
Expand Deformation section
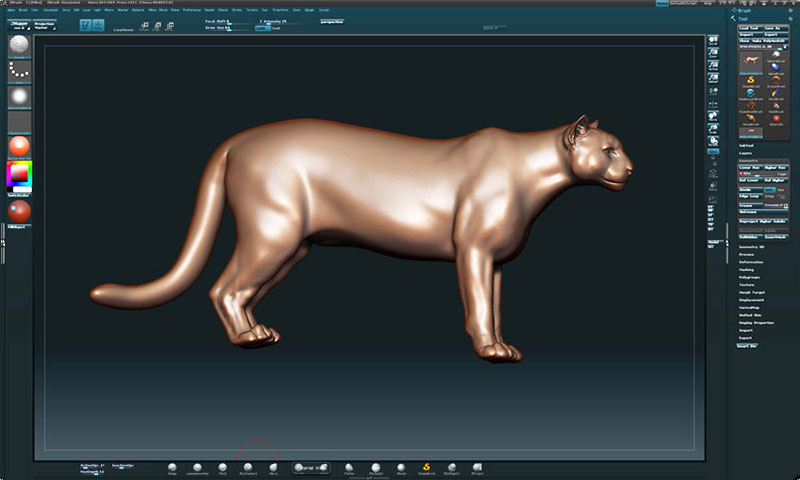(751, 262)
